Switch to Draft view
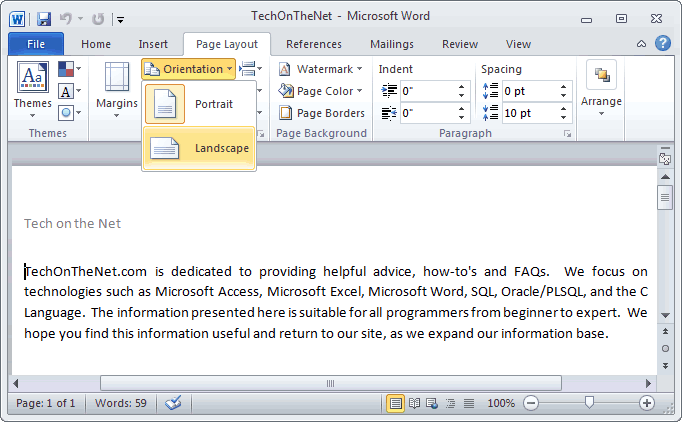This screenshot has width=682, height=422. pos(469,403)
